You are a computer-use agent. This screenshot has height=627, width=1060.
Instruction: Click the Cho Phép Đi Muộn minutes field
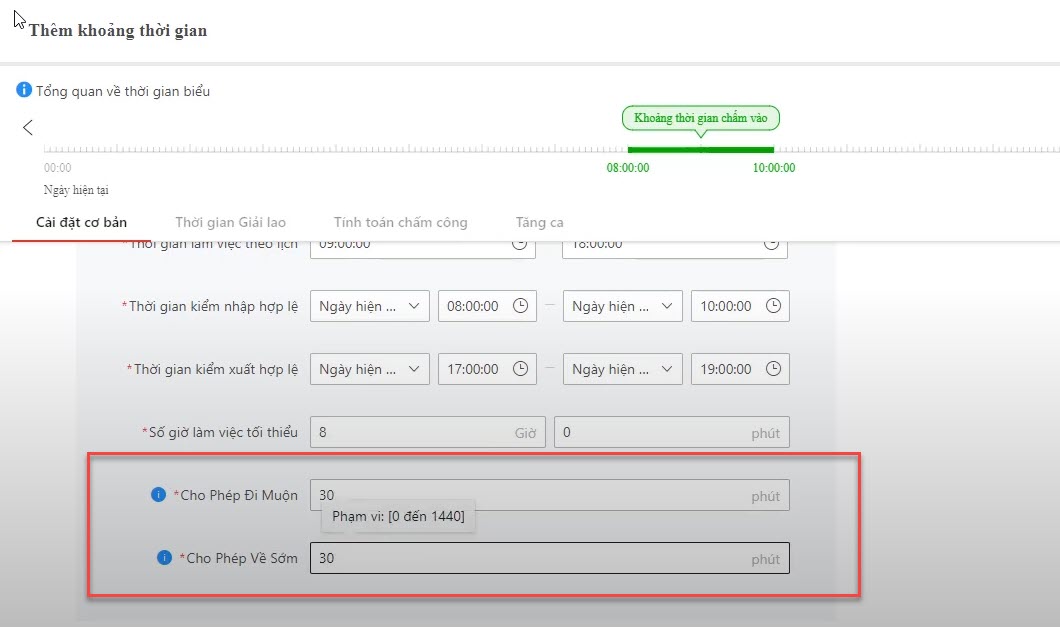click(530, 495)
